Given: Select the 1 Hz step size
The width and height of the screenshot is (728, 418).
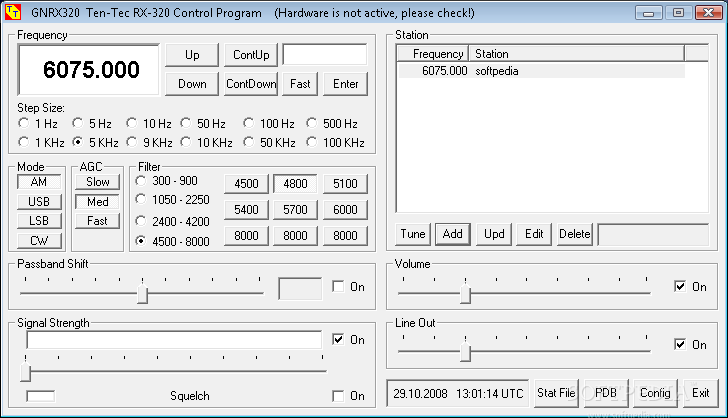Looking at the screenshot, I should [38, 124].
